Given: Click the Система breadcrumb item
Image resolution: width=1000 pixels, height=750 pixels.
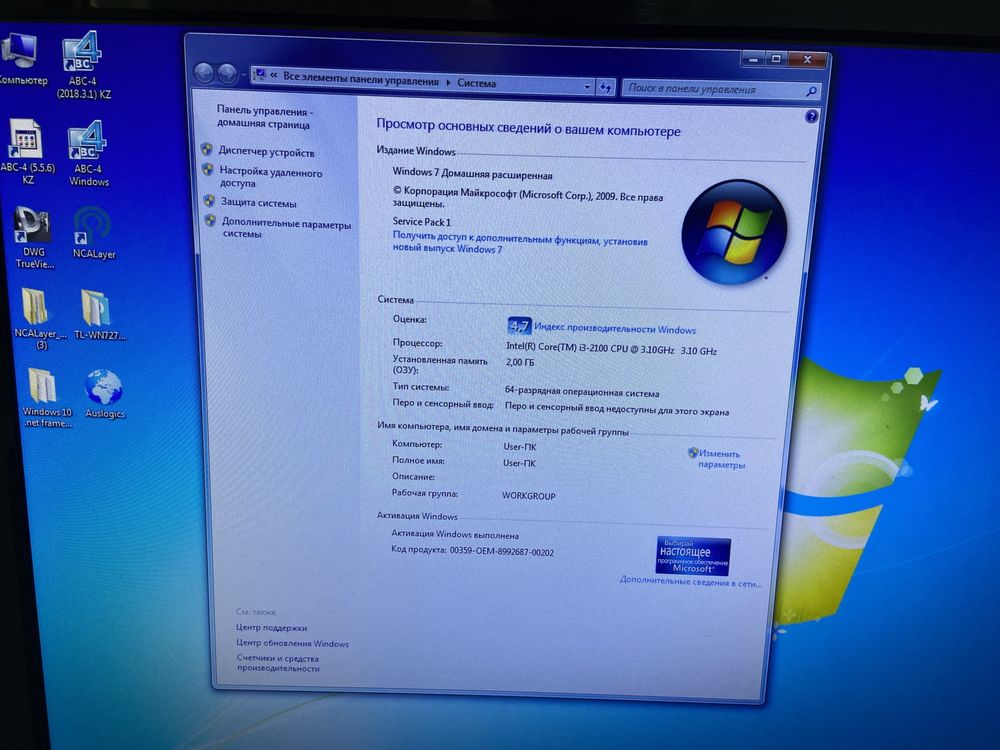Looking at the screenshot, I should (476, 83).
